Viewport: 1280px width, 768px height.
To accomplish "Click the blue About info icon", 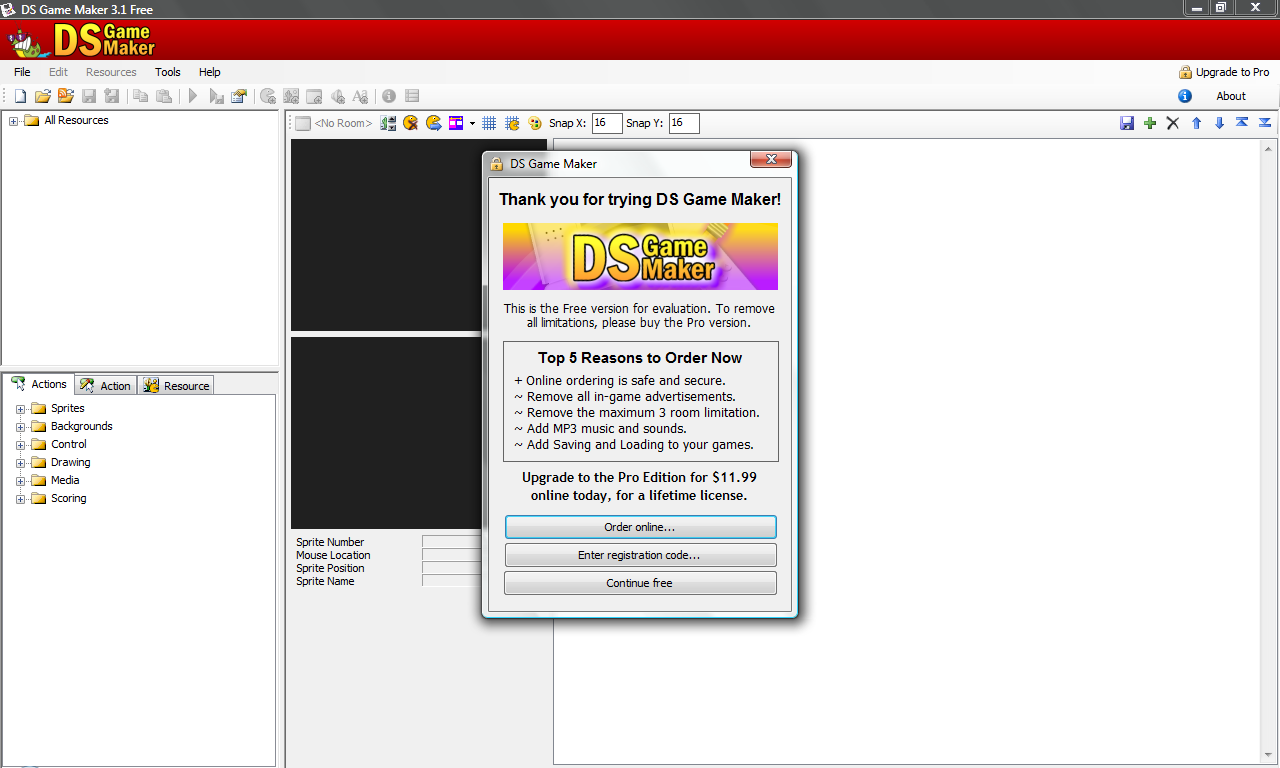I will pos(1185,96).
